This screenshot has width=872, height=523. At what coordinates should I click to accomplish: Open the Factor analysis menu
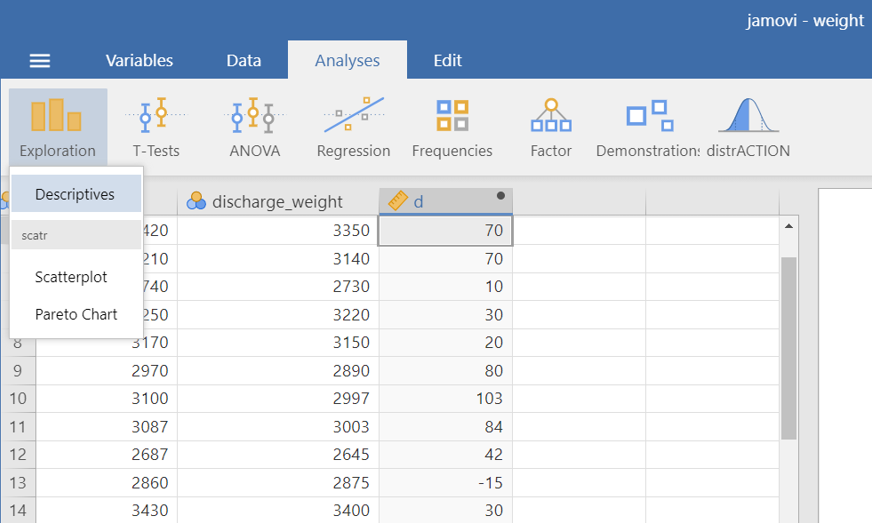click(x=551, y=126)
